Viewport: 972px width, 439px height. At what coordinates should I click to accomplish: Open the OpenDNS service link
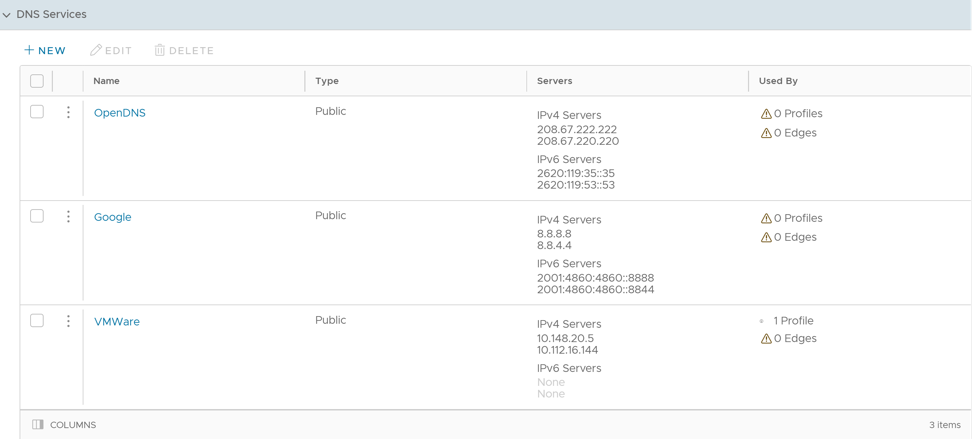point(120,113)
